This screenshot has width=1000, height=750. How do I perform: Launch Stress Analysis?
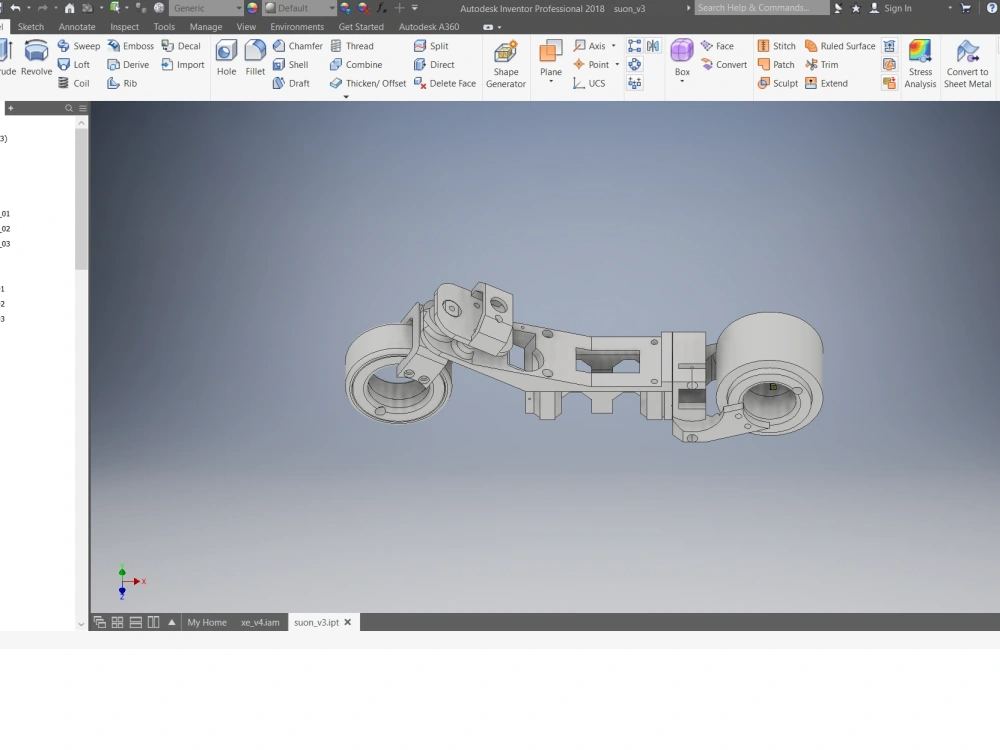920,64
